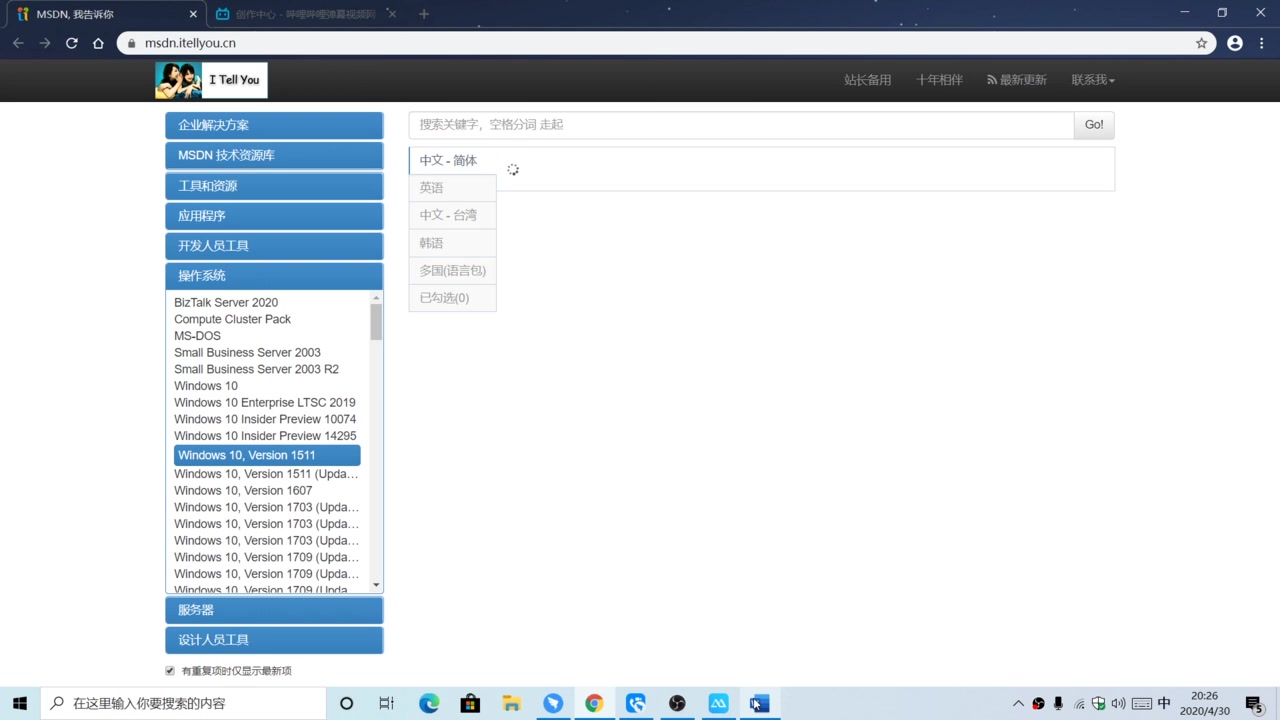Select MS-DOS in the list
Viewport: 1280px width, 720px height.
(x=197, y=336)
